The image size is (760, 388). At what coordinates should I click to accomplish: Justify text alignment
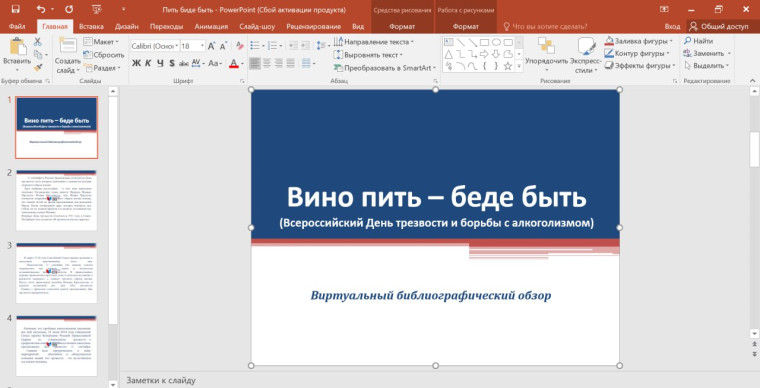click(290, 63)
